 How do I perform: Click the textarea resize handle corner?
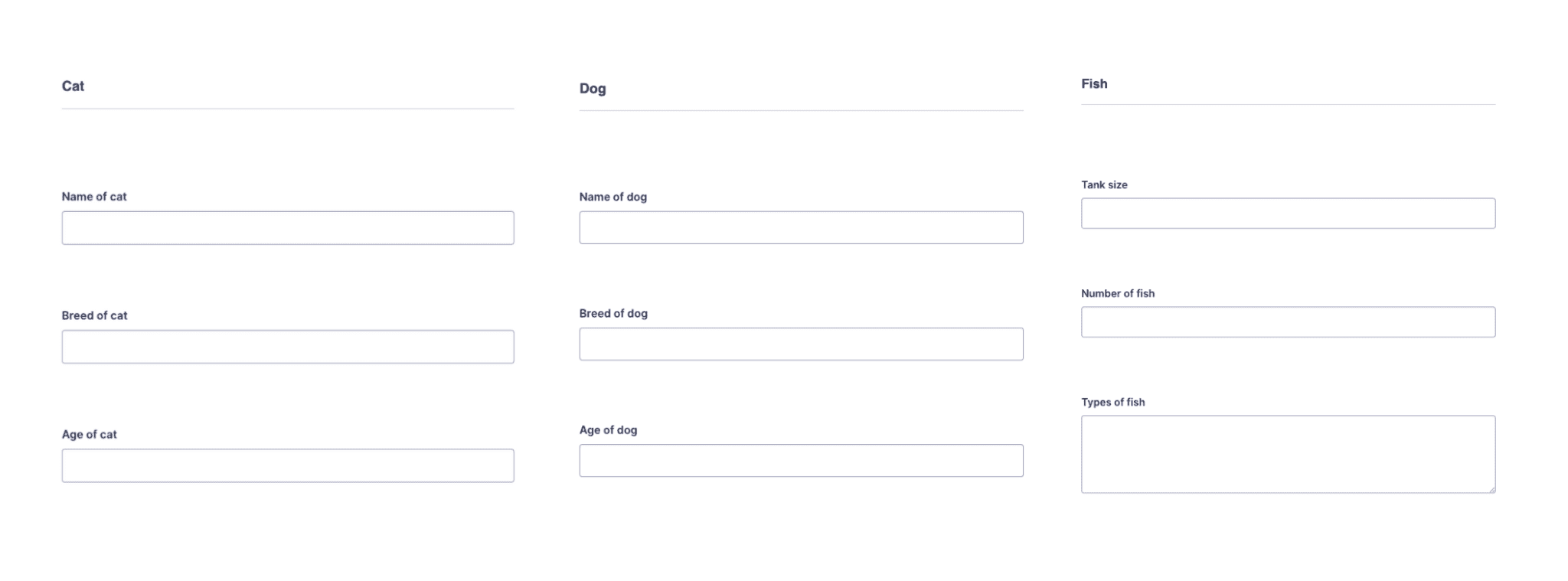pyautogui.click(x=1491, y=489)
